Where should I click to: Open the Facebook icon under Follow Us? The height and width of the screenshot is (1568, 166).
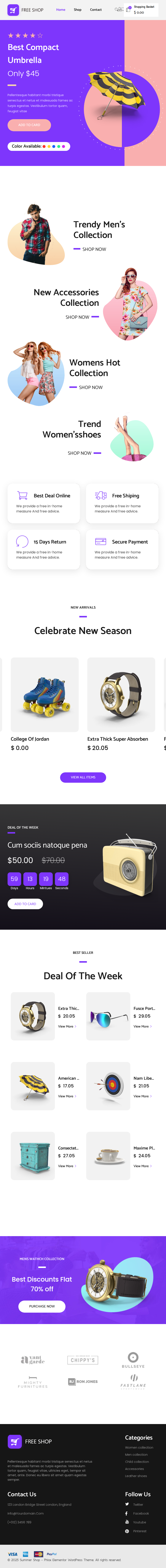[x=127, y=1513]
